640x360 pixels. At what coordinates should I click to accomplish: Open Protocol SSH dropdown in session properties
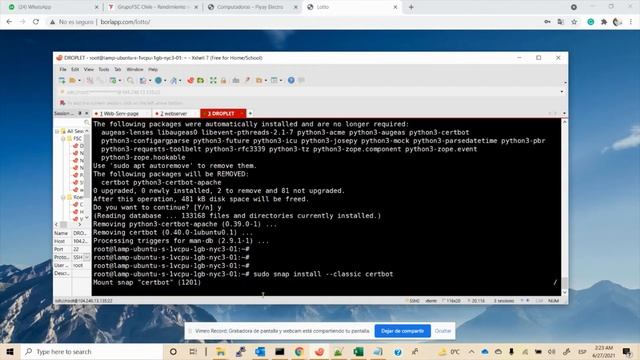[x=87, y=257]
